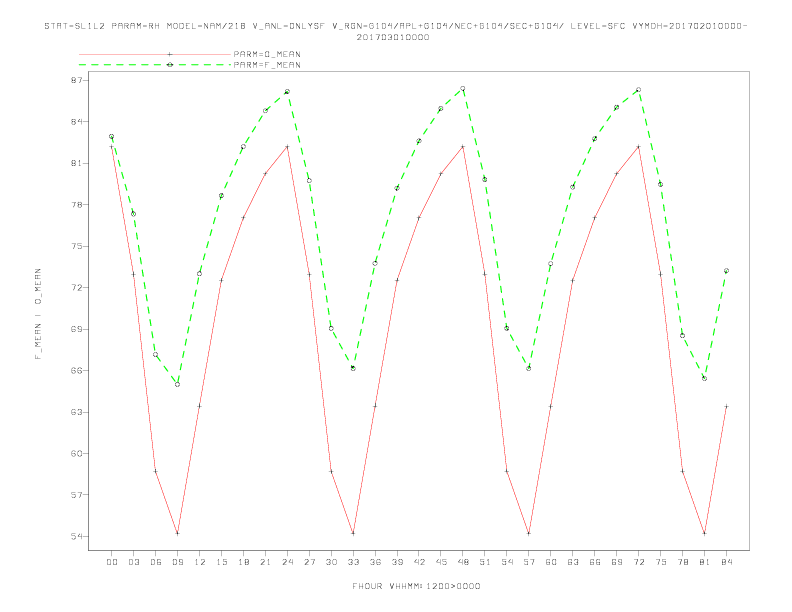The image size is (792, 612).
Task: Click y-axis tick label 57
Action: tap(77, 495)
